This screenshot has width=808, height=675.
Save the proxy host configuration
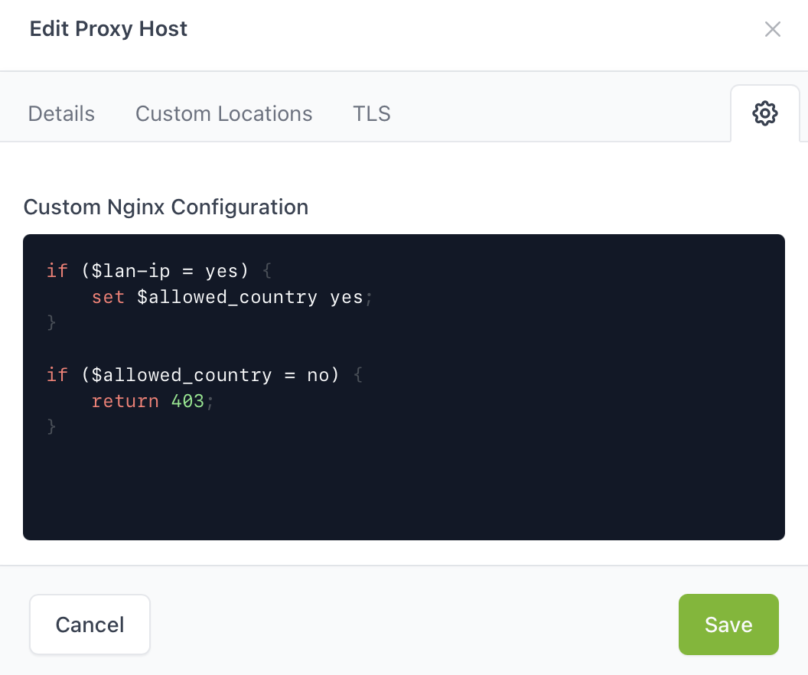click(x=728, y=625)
